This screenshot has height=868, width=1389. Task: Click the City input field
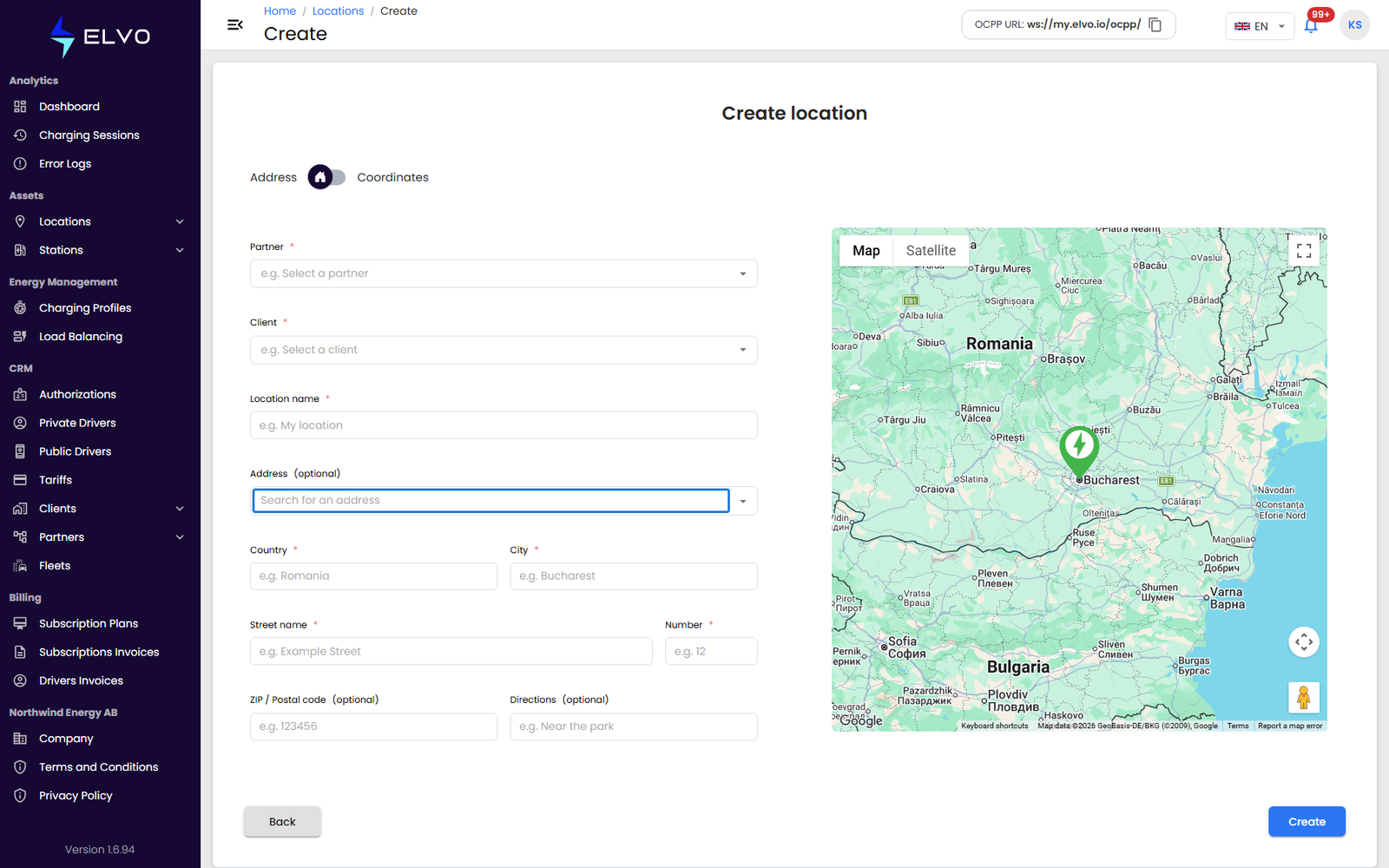tap(634, 576)
